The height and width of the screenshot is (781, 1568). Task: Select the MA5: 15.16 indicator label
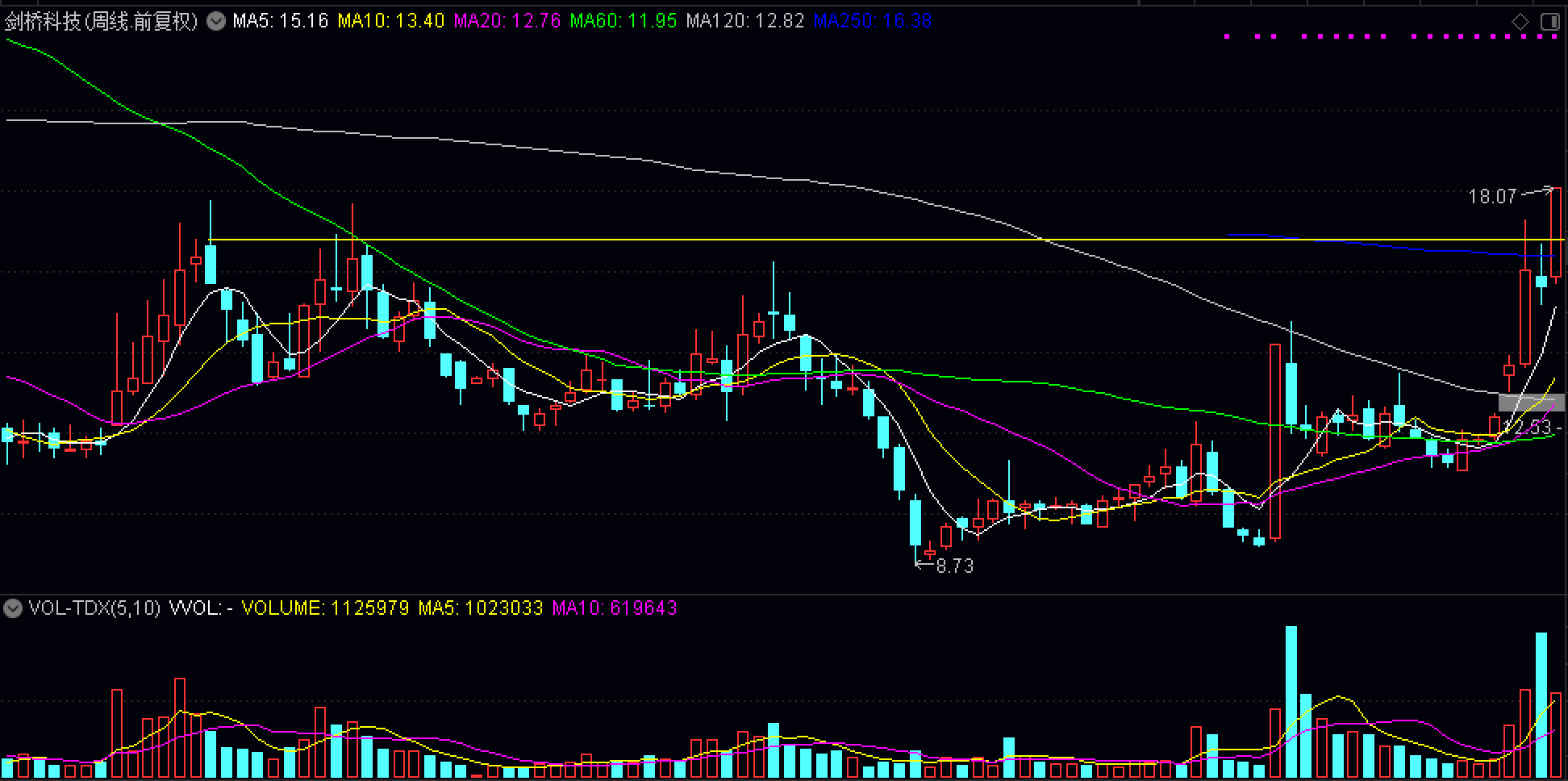[x=280, y=21]
